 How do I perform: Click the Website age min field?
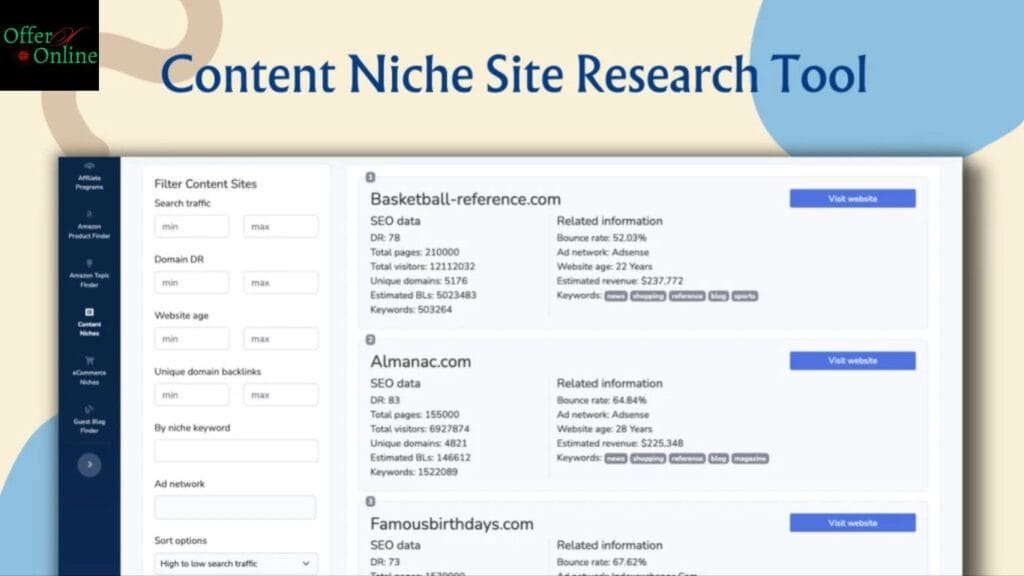[191, 339]
